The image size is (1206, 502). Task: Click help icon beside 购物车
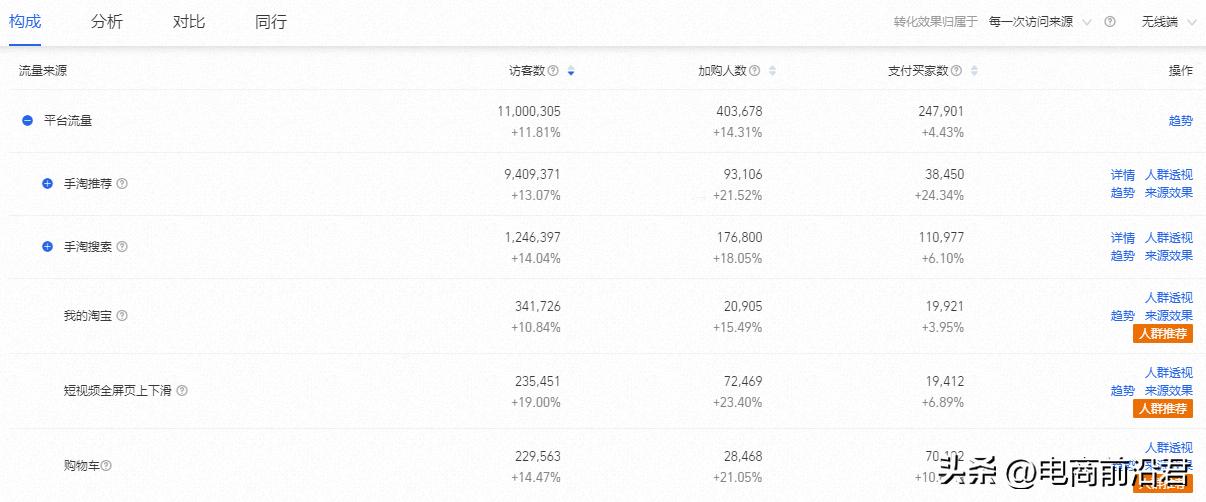106,466
